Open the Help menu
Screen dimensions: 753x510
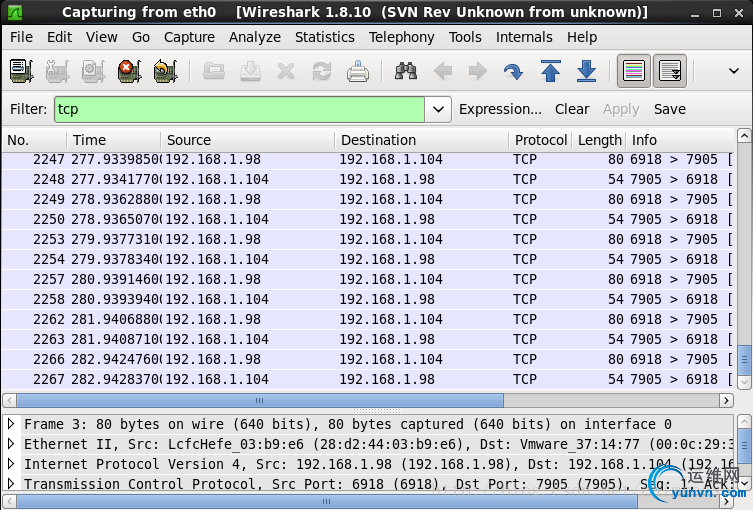click(x=582, y=37)
